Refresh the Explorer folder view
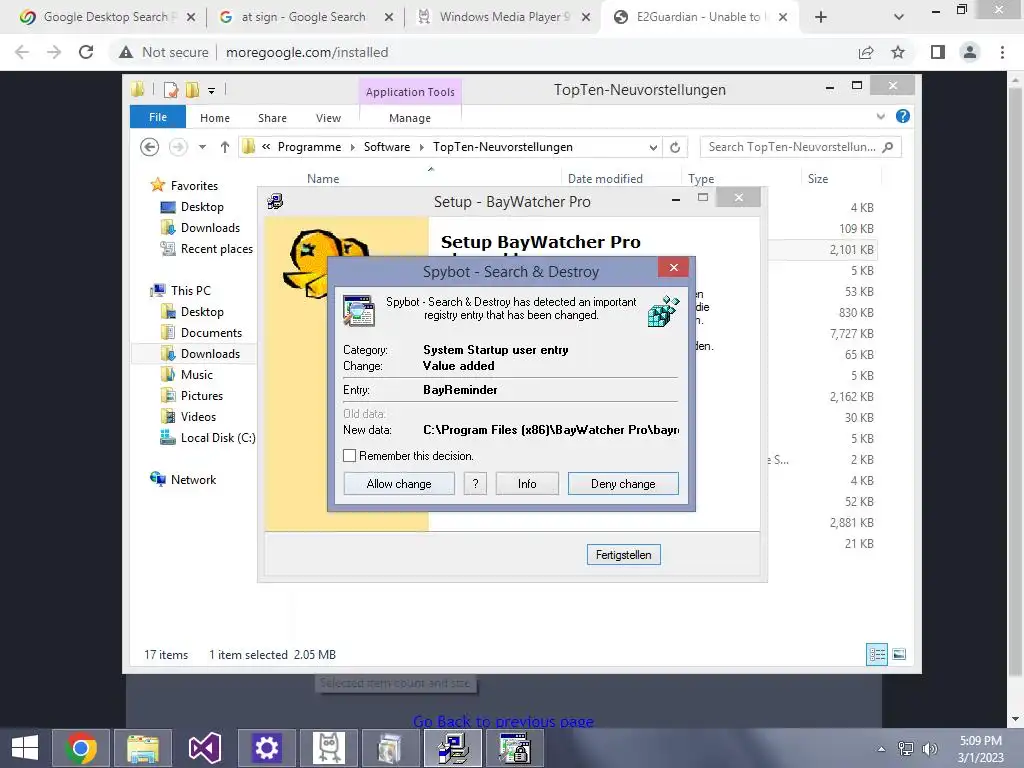This screenshot has width=1024, height=768. pyautogui.click(x=675, y=148)
